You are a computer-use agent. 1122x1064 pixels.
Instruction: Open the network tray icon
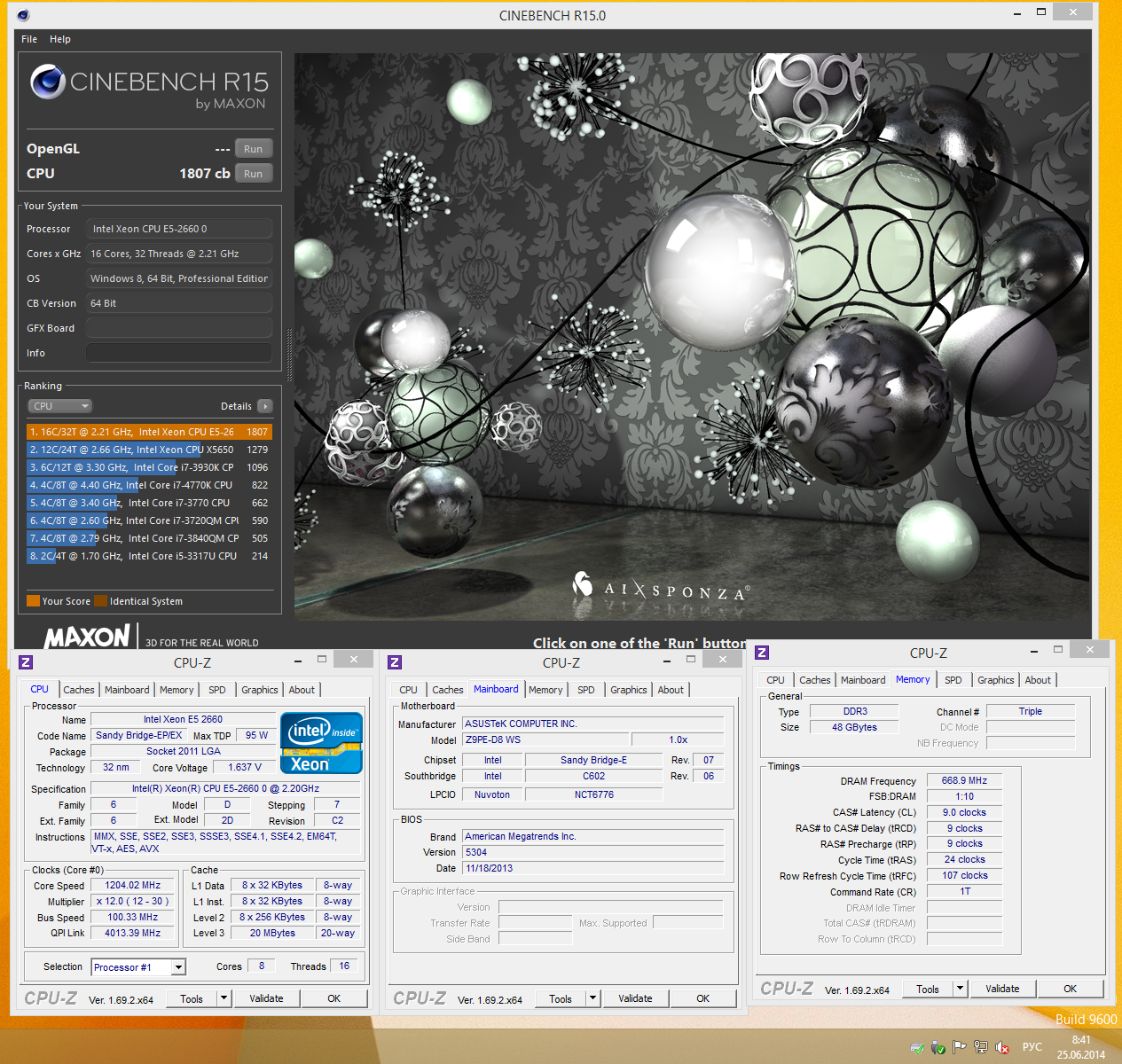pyautogui.click(x=980, y=1047)
